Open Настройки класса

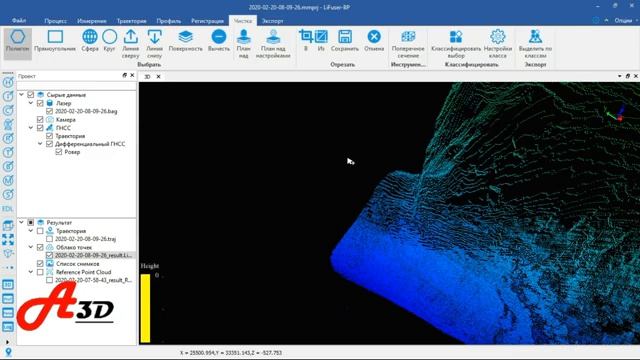(x=498, y=44)
